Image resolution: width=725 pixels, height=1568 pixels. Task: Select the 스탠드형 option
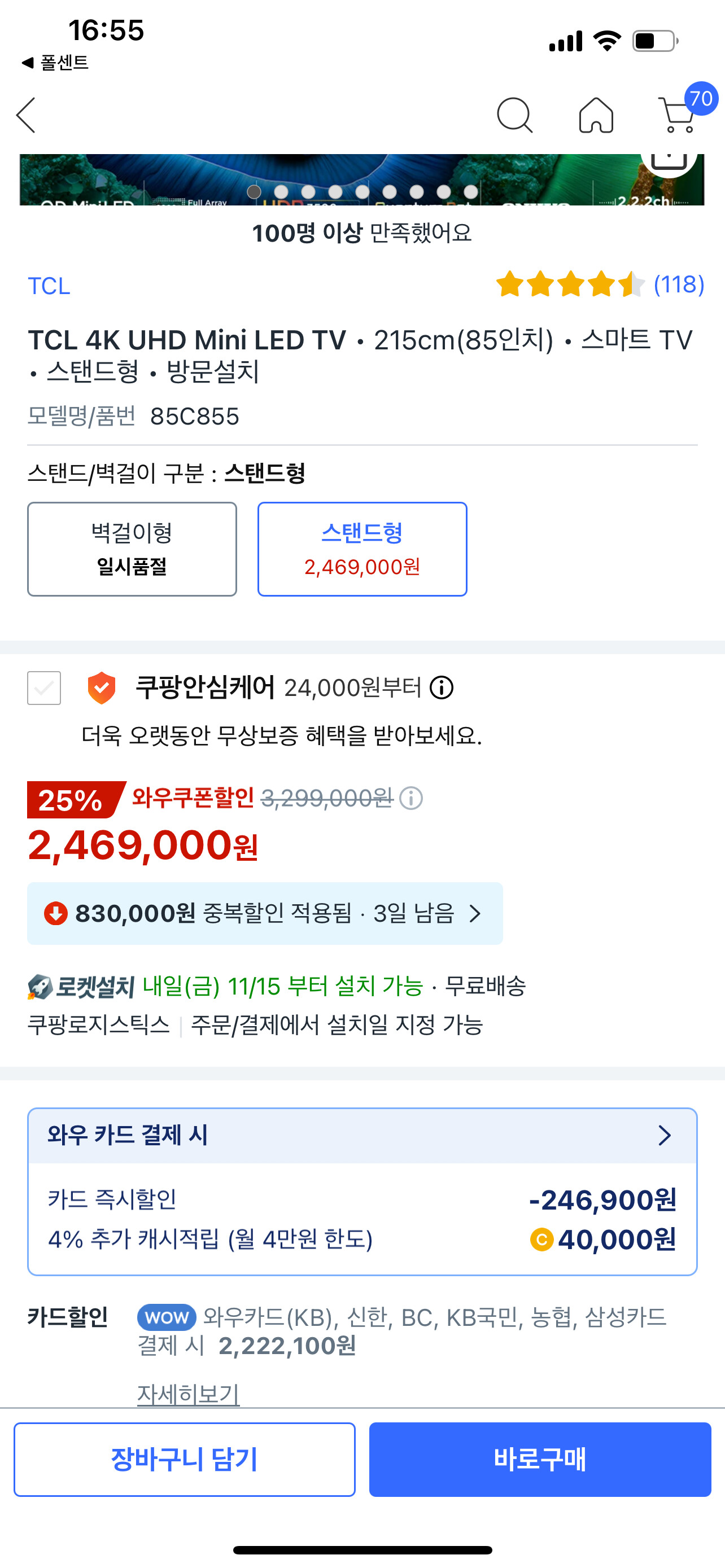[362, 549]
